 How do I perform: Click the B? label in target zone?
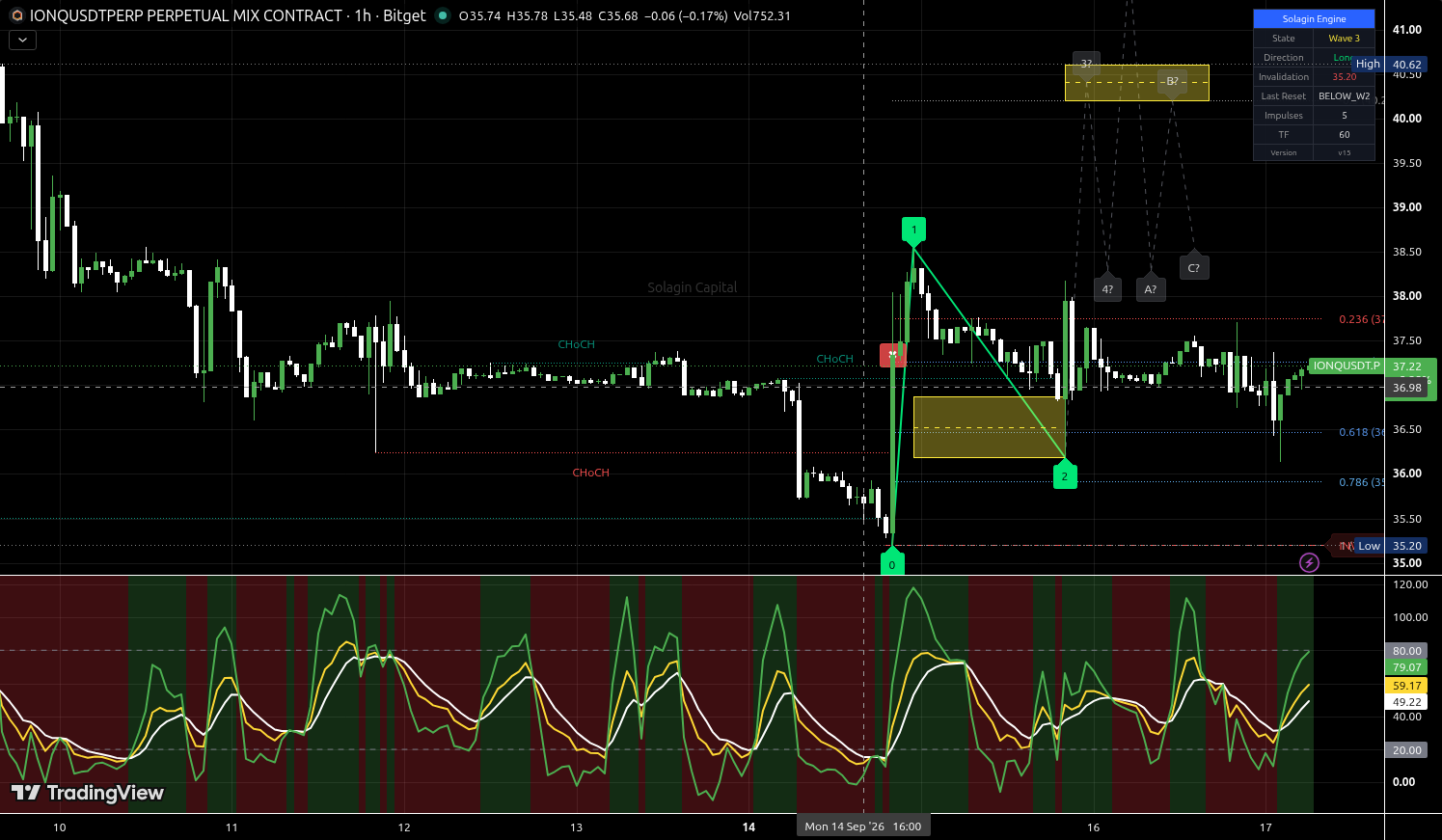(1172, 82)
